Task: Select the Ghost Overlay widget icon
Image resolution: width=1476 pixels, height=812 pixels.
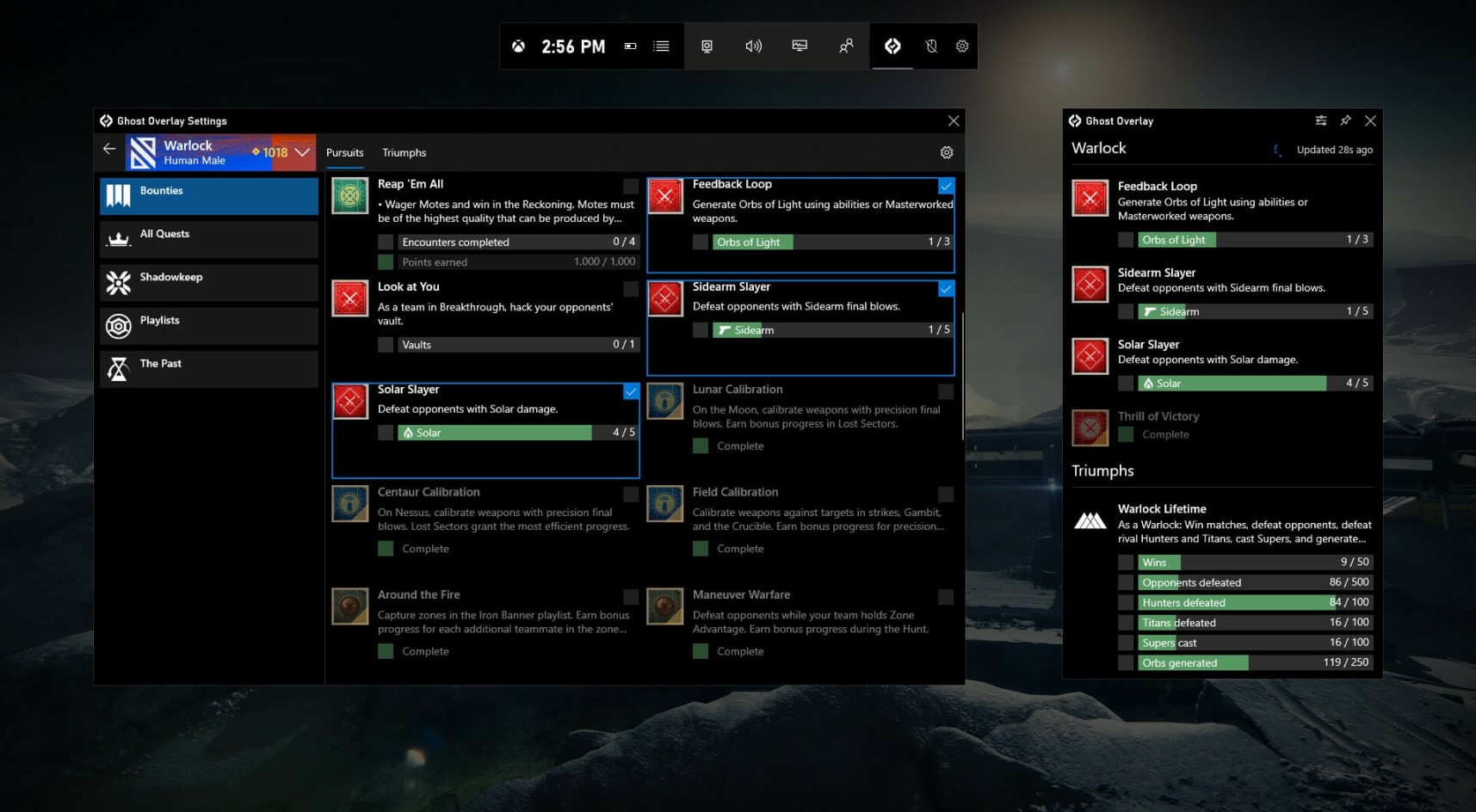Action: click(x=892, y=46)
